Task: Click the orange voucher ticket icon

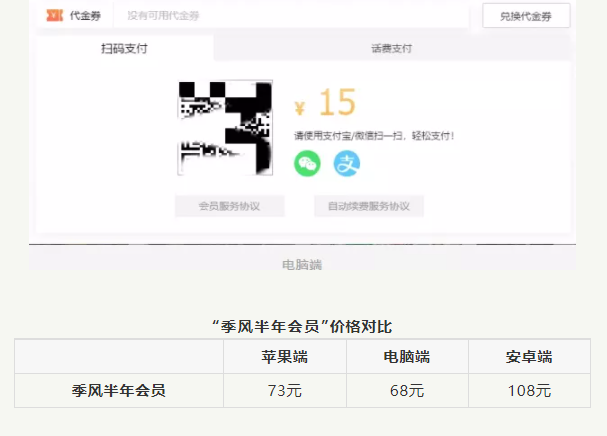Action: 55,15
